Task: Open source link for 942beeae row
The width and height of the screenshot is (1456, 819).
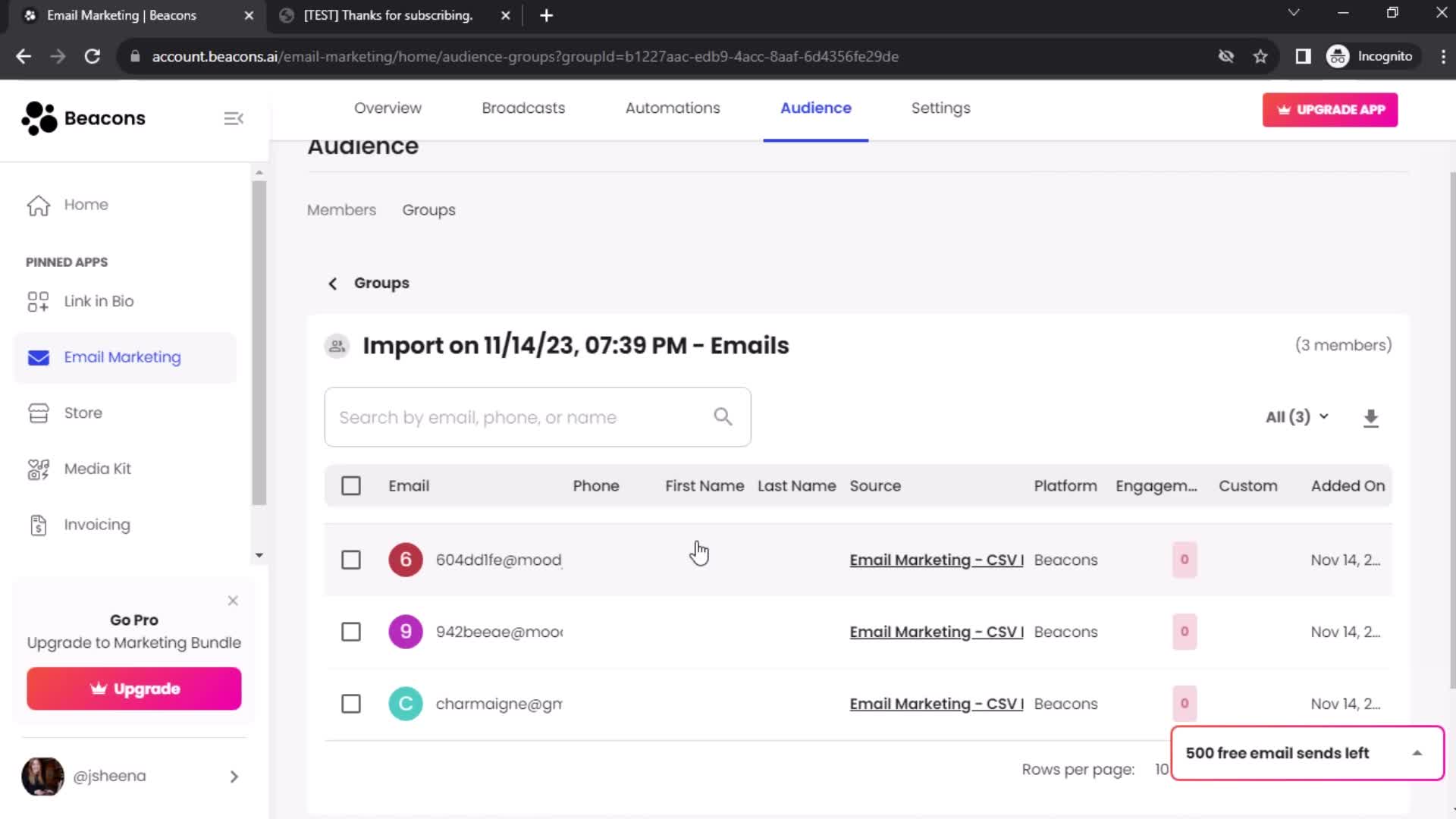Action: [x=937, y=632]
